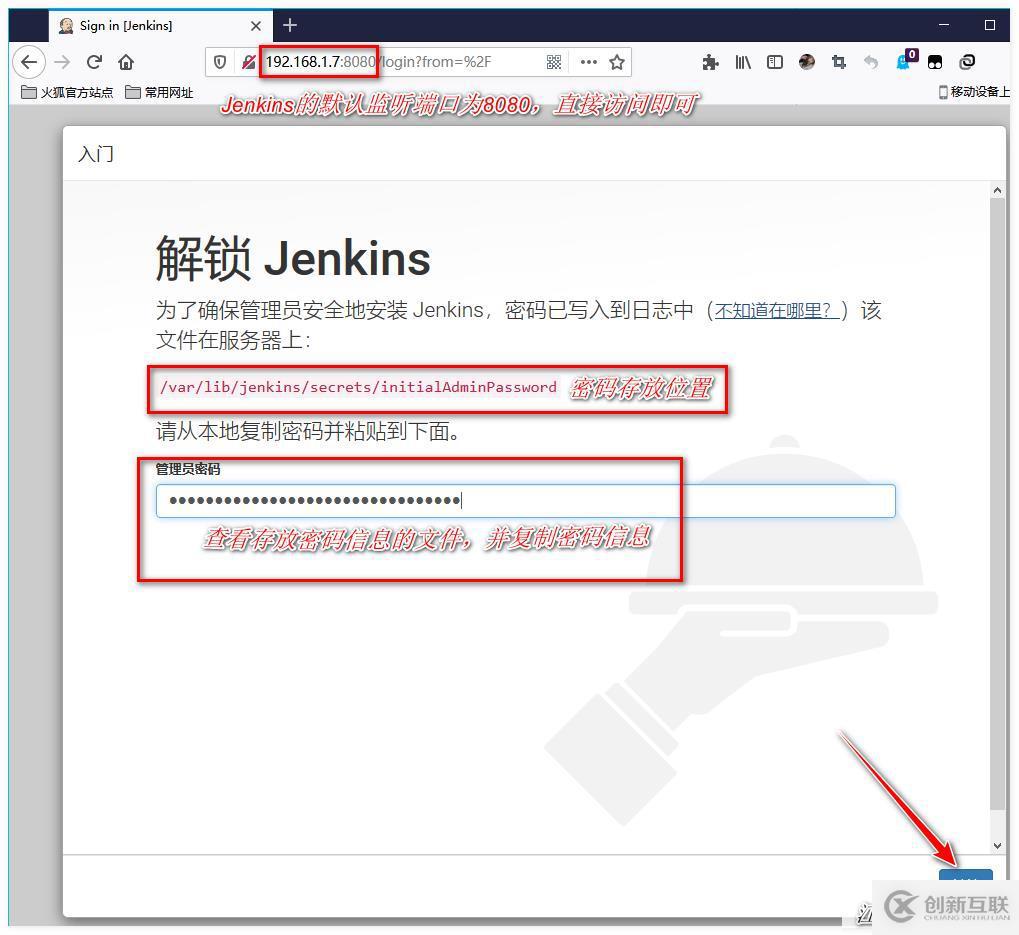Screen dimensions: 1019x935
Task: Open a new browser tab
Action: tap(290, 25)
